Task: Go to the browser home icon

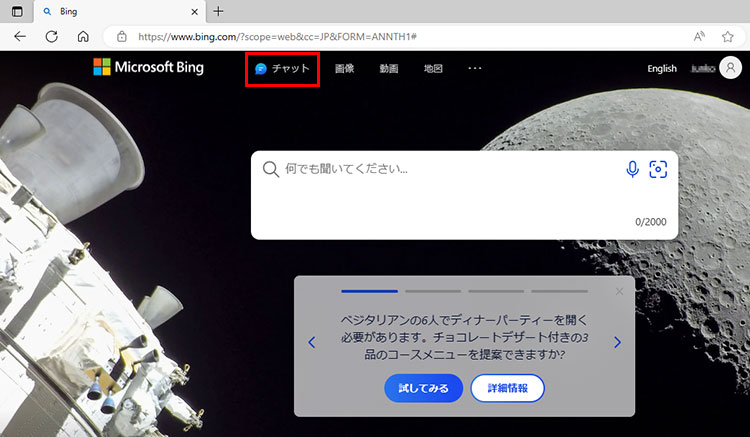Action: (83, 36)
